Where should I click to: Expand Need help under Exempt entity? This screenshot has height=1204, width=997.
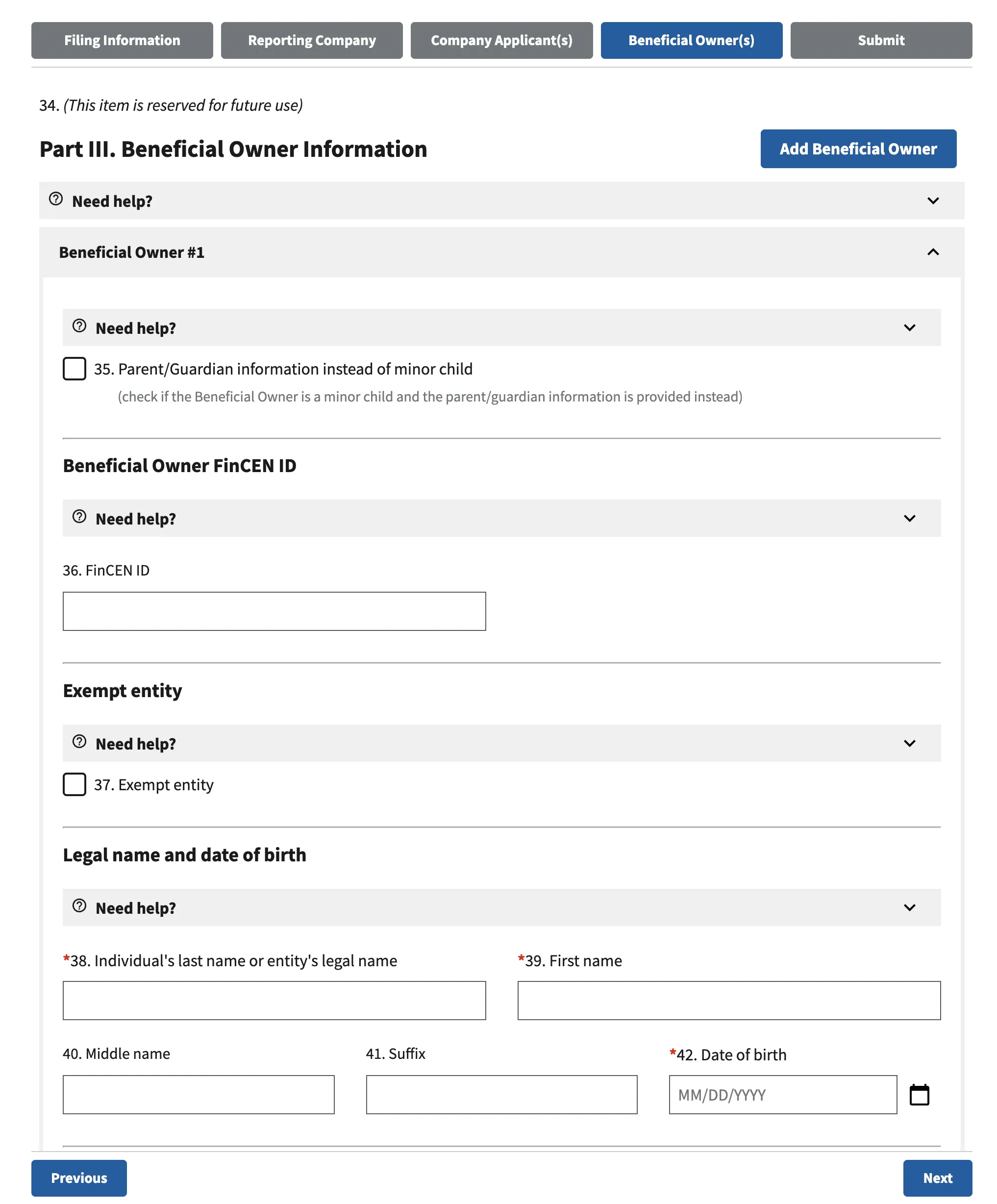(x=910, y=743)
